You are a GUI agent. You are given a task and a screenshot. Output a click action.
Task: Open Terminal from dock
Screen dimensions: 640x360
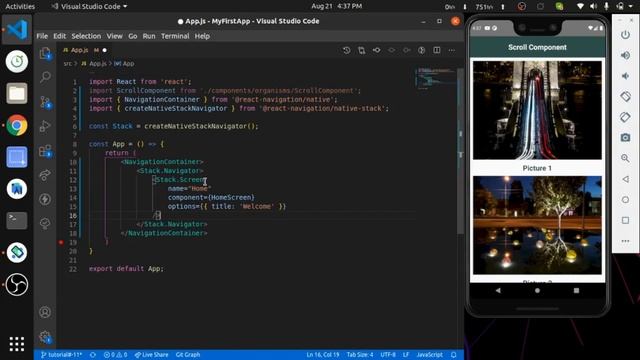coord(17,220)
